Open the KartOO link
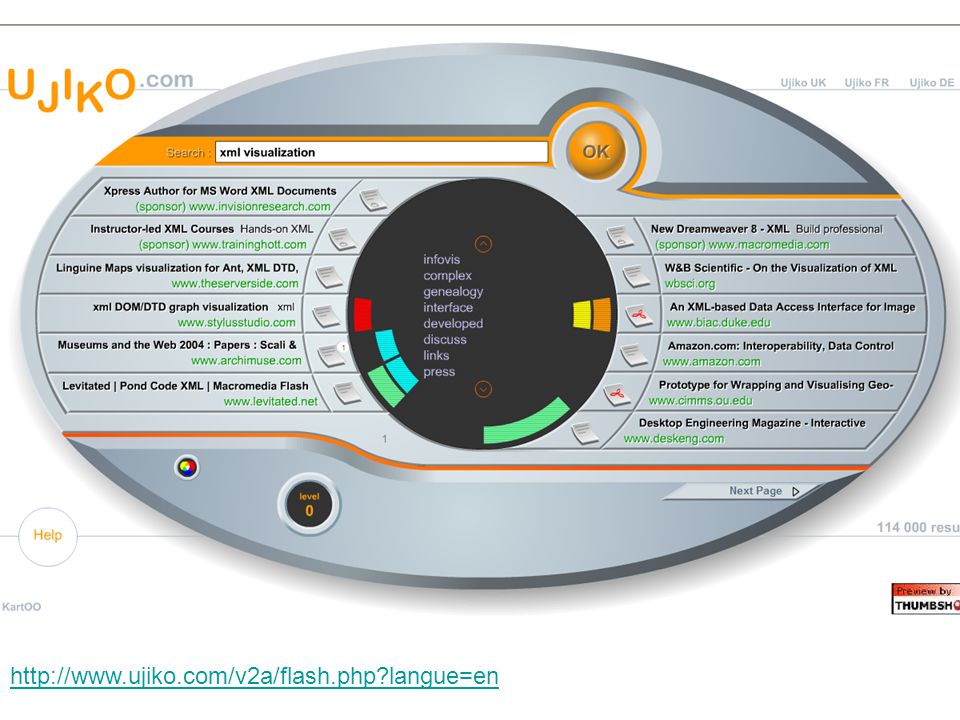The height and width of the screenshot is (720, 960). pos(21,607)
